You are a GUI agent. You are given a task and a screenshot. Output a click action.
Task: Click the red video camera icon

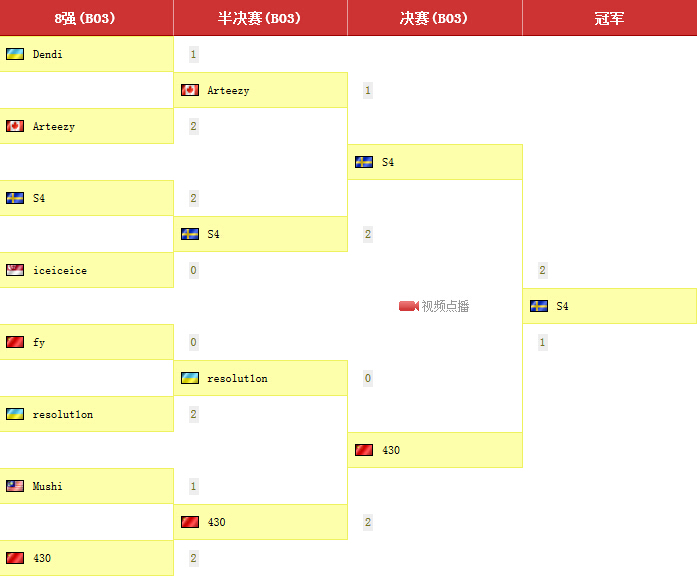tap(408, 306)
